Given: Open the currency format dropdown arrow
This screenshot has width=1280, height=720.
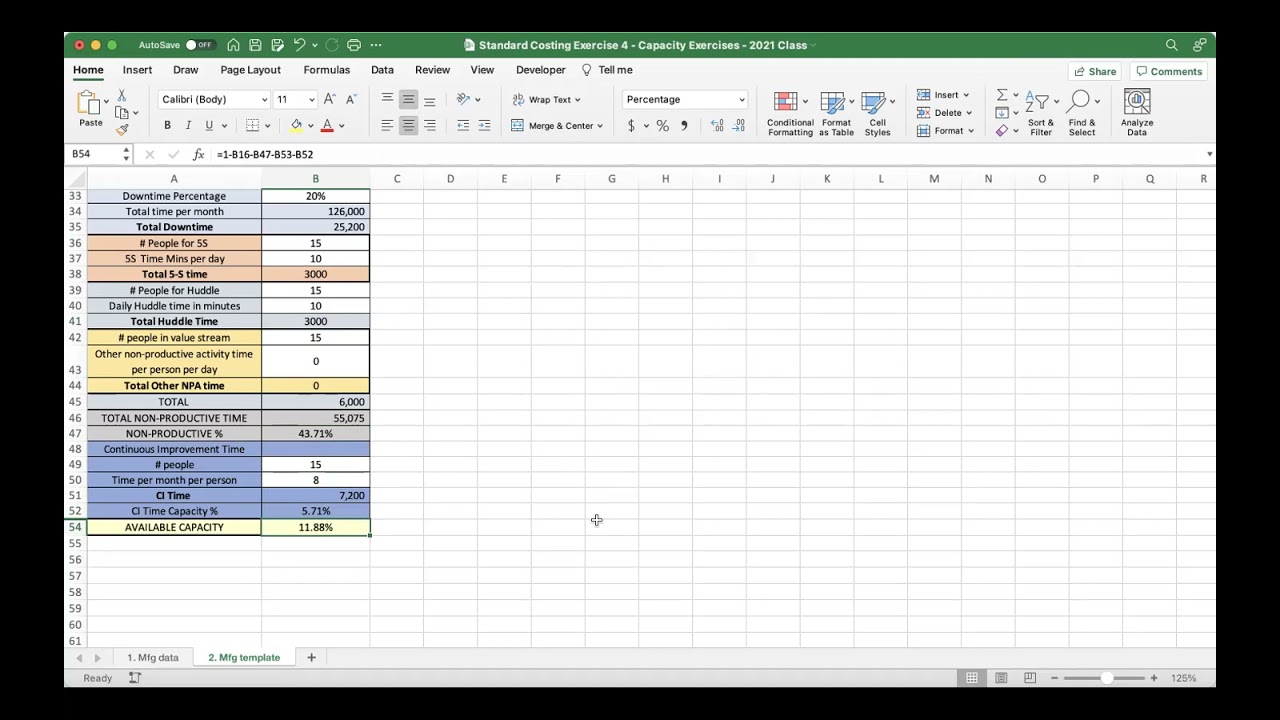Looking at the screenshot, I should (646, 126).
